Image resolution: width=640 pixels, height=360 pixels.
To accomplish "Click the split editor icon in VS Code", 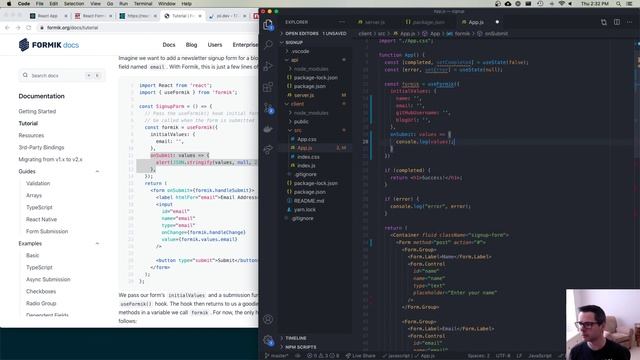I will (x=617, y=22).
